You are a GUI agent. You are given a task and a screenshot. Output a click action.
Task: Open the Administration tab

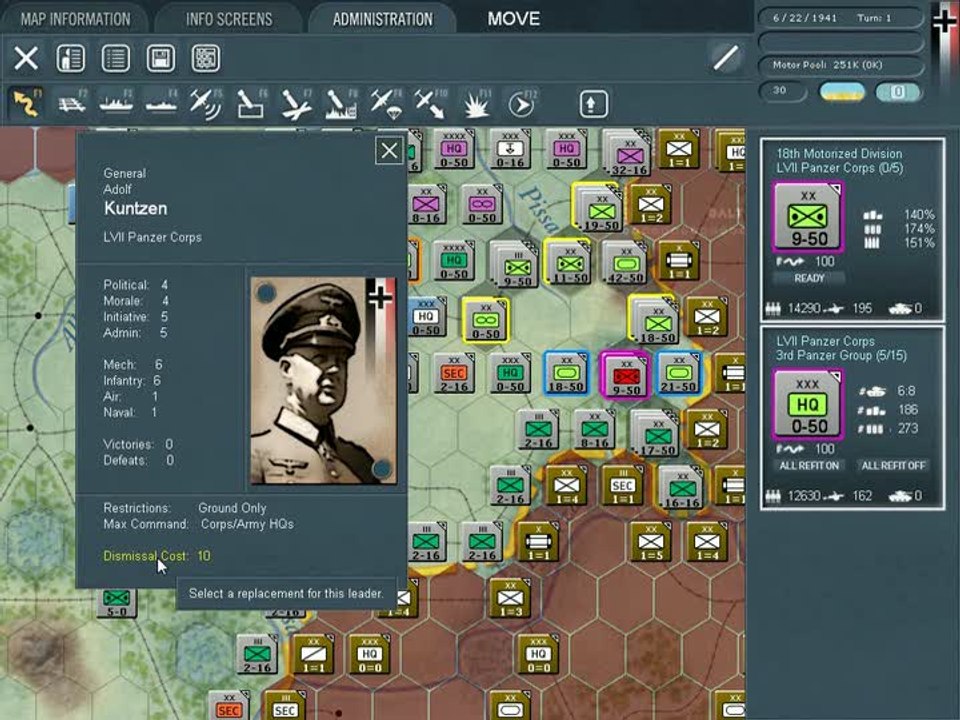(383, 19)
